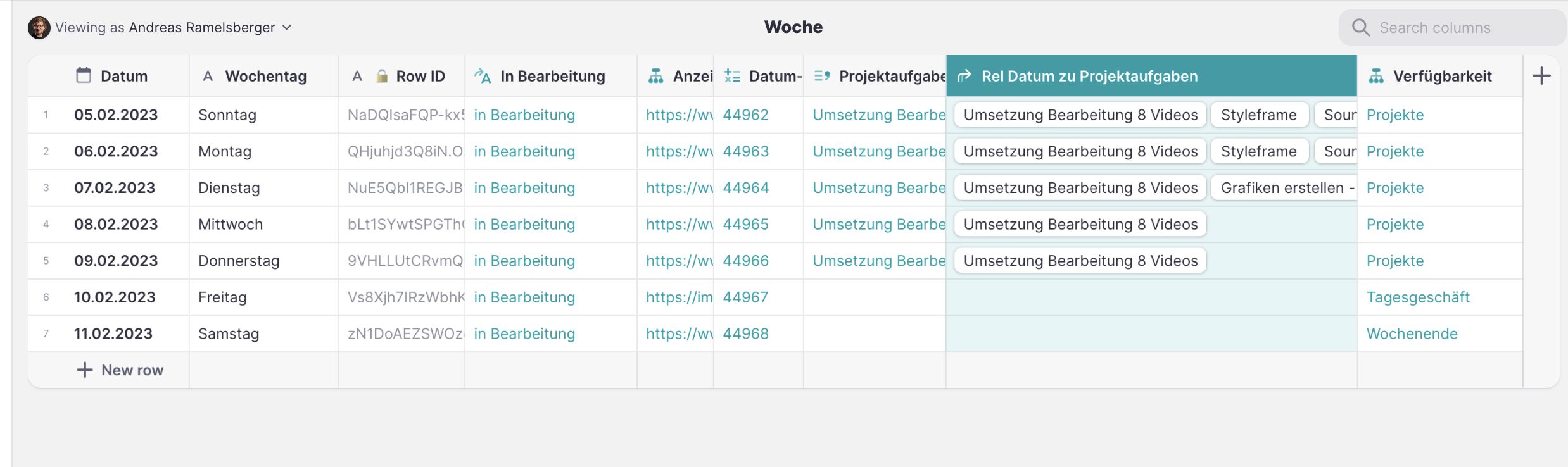Click the lookup icon on Verfügbarkeit column

[x=1376, y=77]
